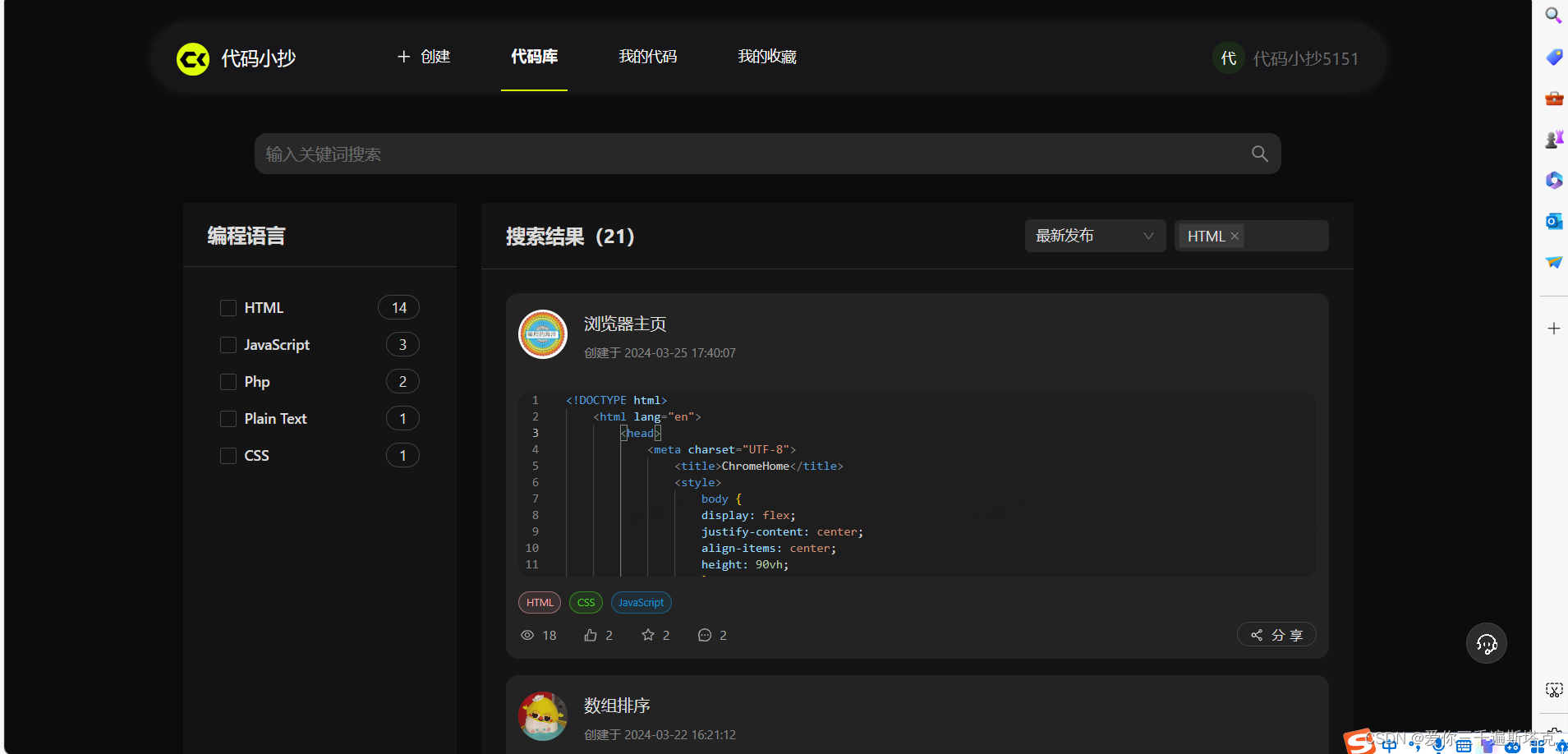
Task: Enable the JavaScript filter checkbox
Action: click(228, 344)
